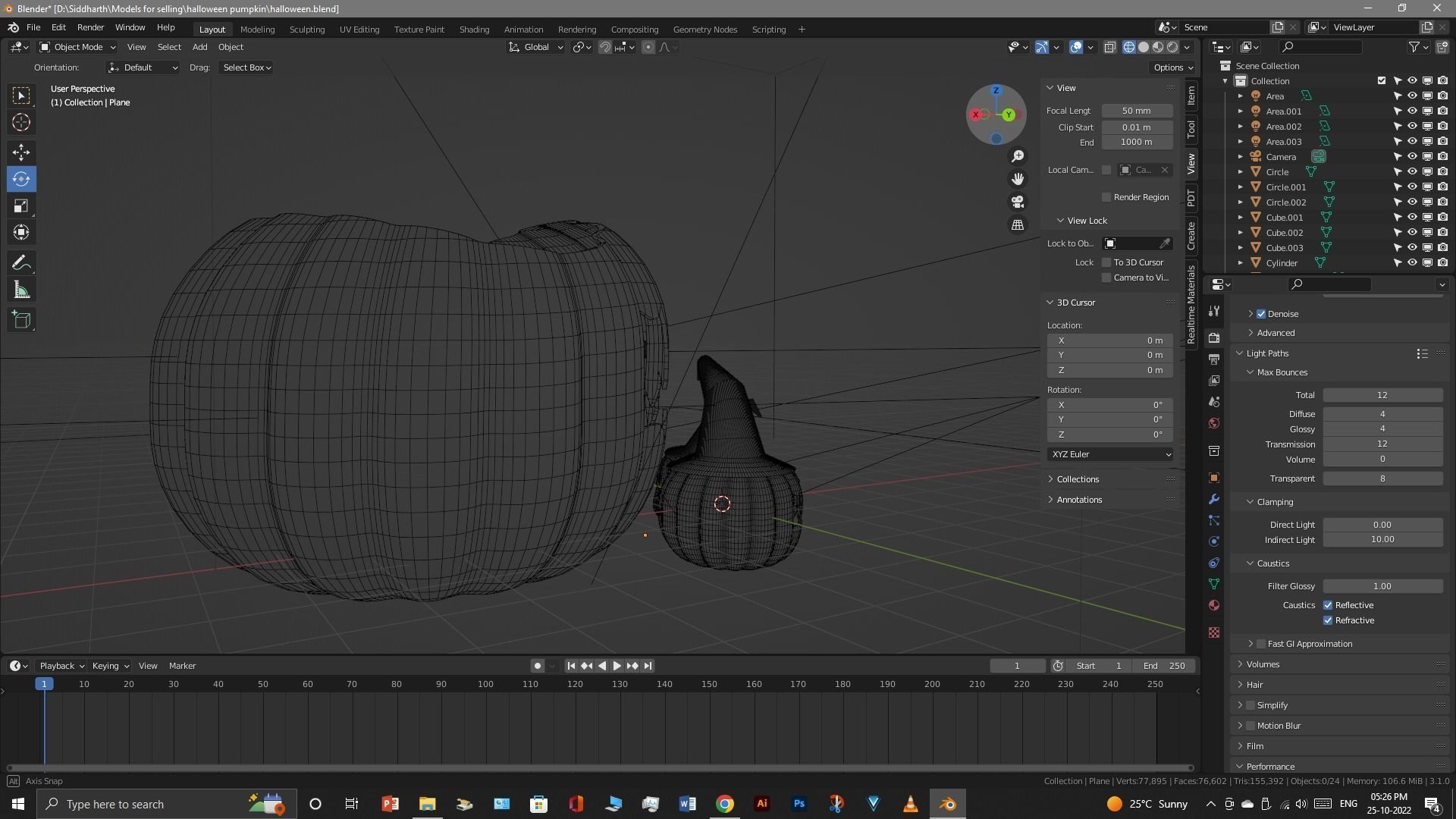Viewport: 1456px width, 819px height.
Task: Collapse the Max Bounces section
Action: coord(1282,372)
